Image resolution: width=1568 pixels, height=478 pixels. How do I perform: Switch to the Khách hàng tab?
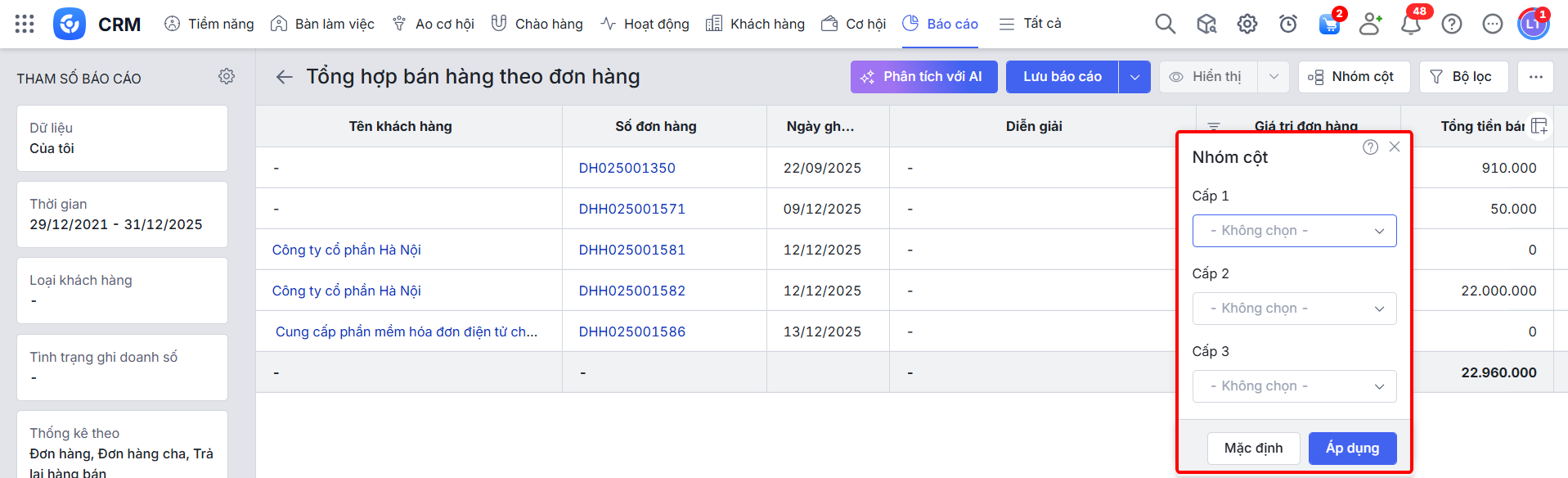pyautogui.click(x=755, y=24)
